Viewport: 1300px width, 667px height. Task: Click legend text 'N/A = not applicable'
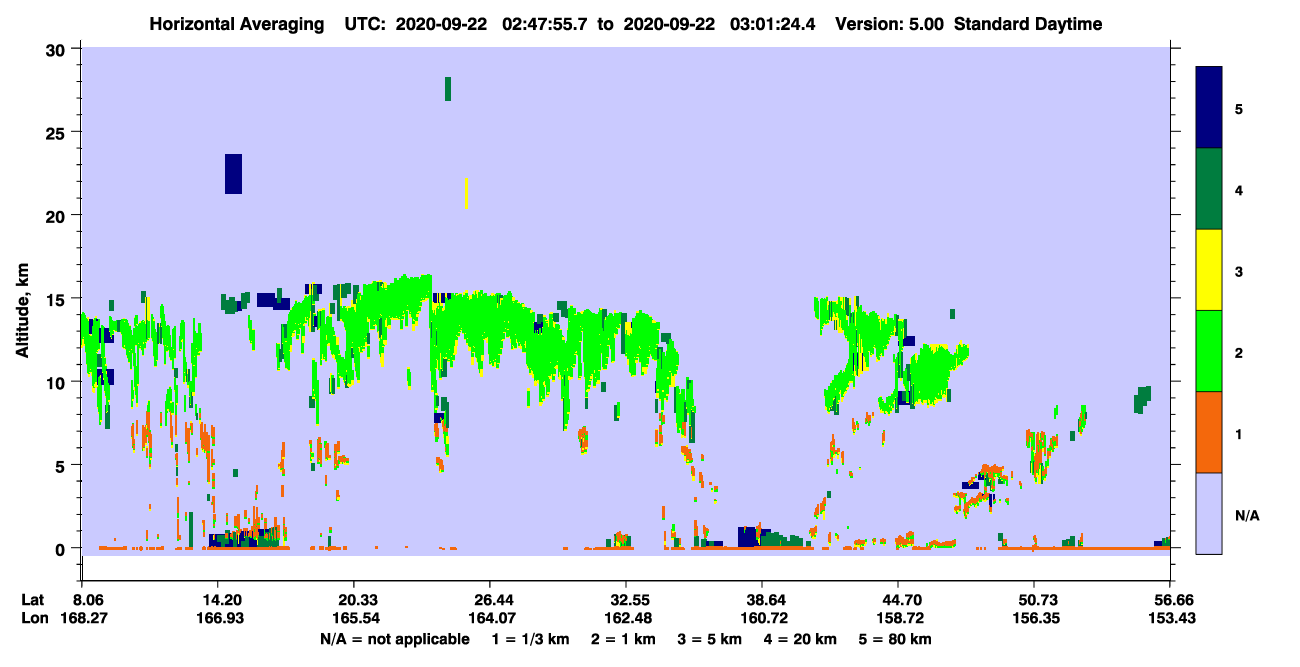click(395, 639)
